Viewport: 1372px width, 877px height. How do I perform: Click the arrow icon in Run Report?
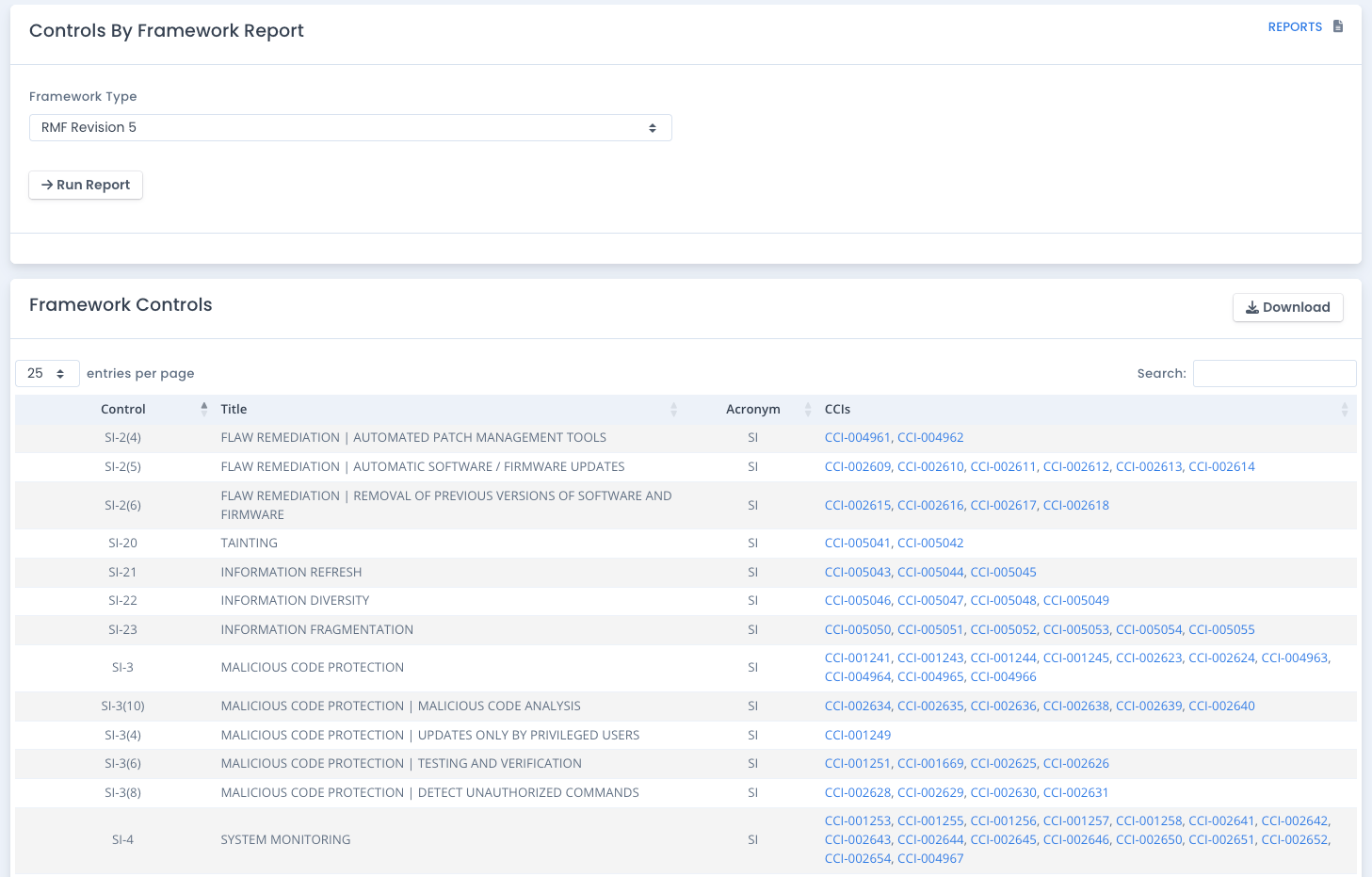48,185
